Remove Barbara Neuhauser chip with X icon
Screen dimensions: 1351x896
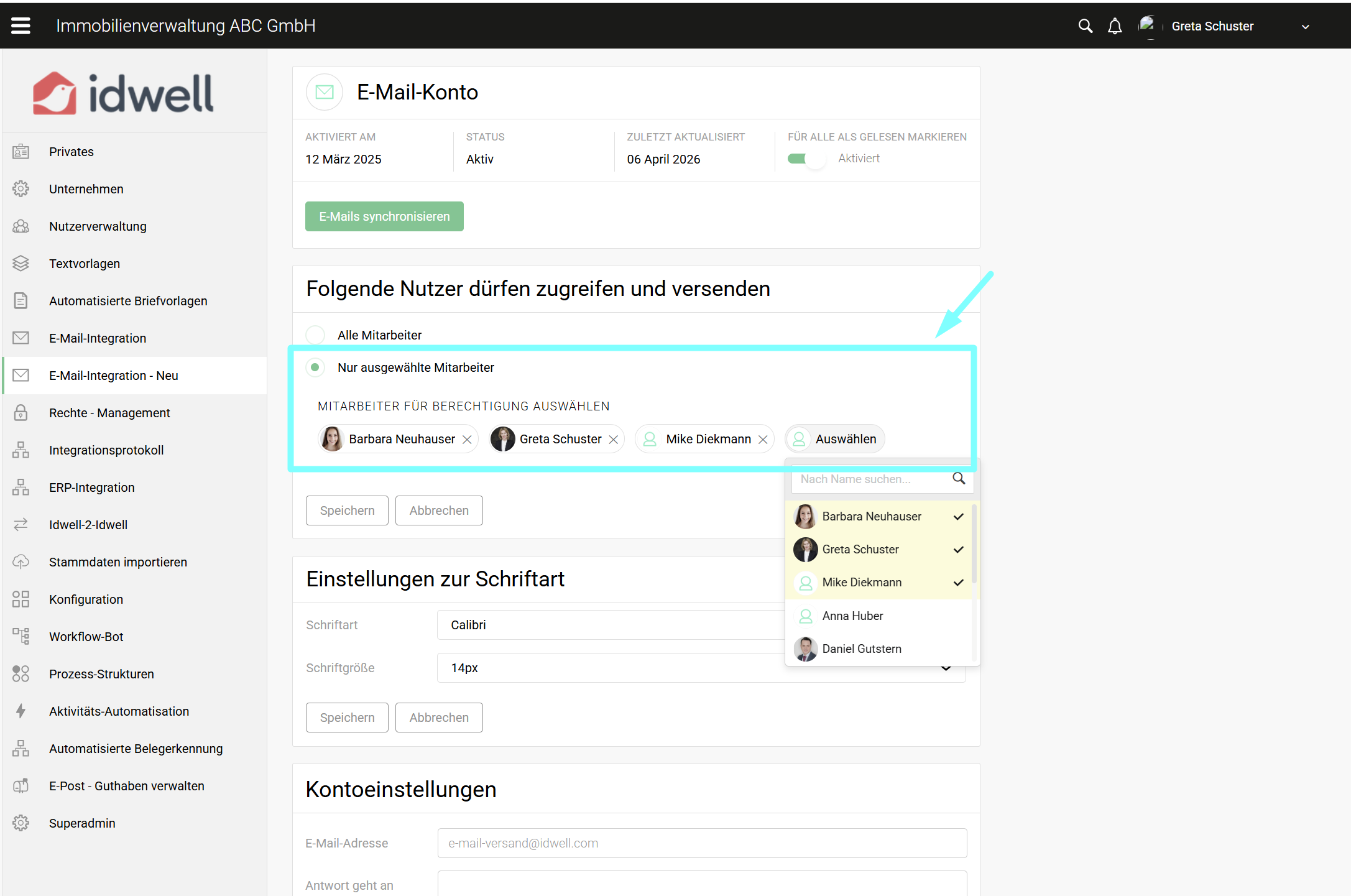[x=467, y=440]
